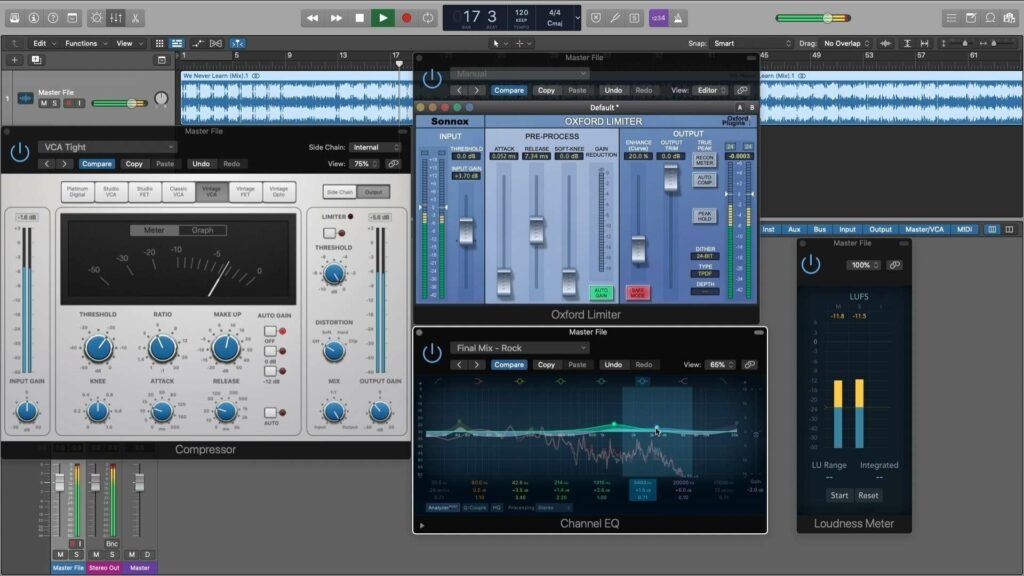The width and height of the screenshot is (1024, 576).
Task: Open the Side Chain Internal dropdown
Action: tap(375, 147)
